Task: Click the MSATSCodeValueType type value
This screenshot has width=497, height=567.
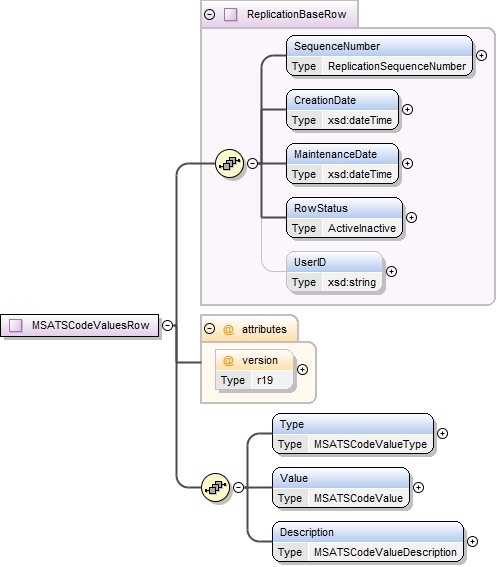Action: click(370, 444)
